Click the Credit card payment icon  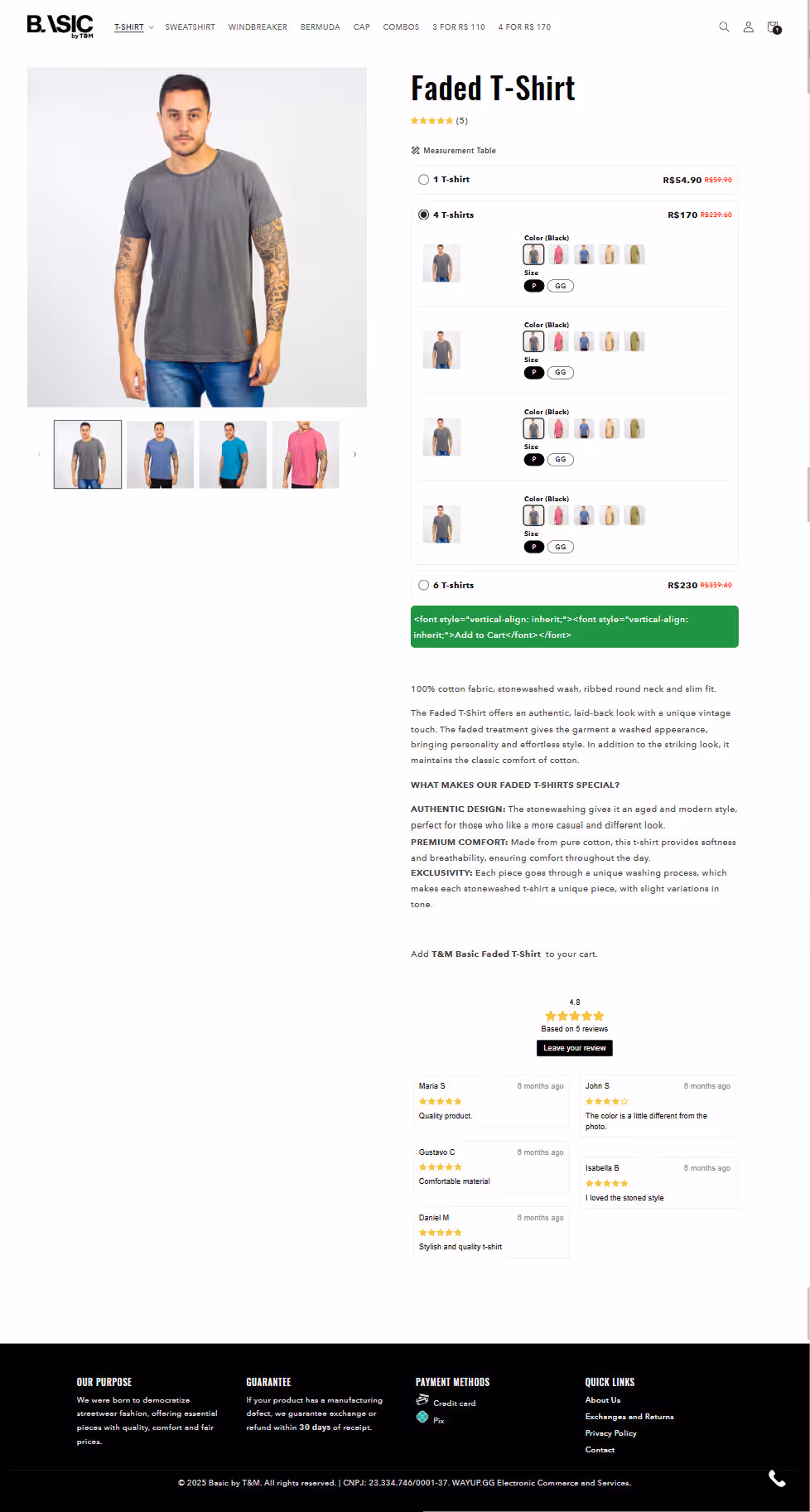(x=422, y=1401)
